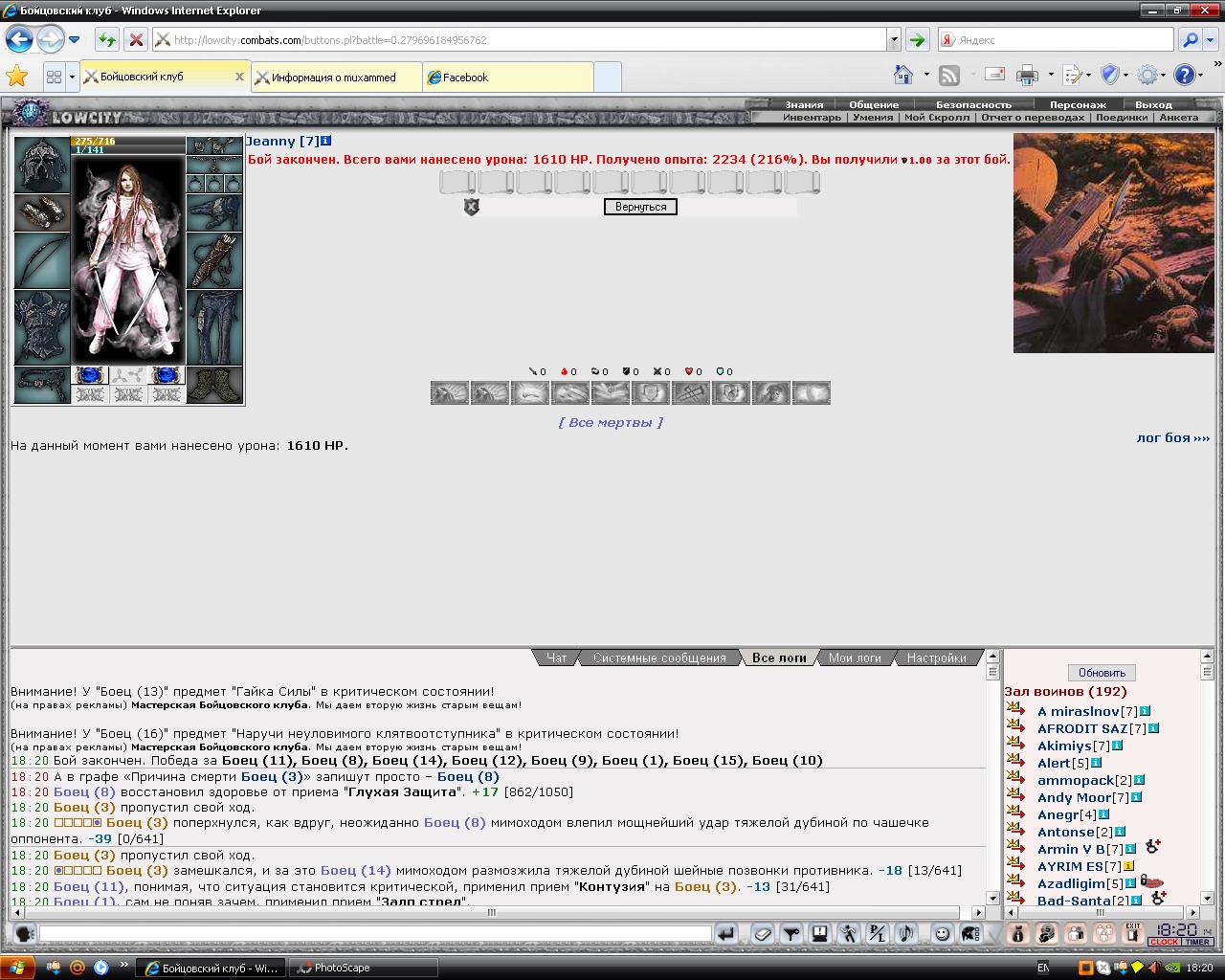Viewport: 1225px width, 980px height.
Task: Switch to the Чат tab
Action: [557, 657]
